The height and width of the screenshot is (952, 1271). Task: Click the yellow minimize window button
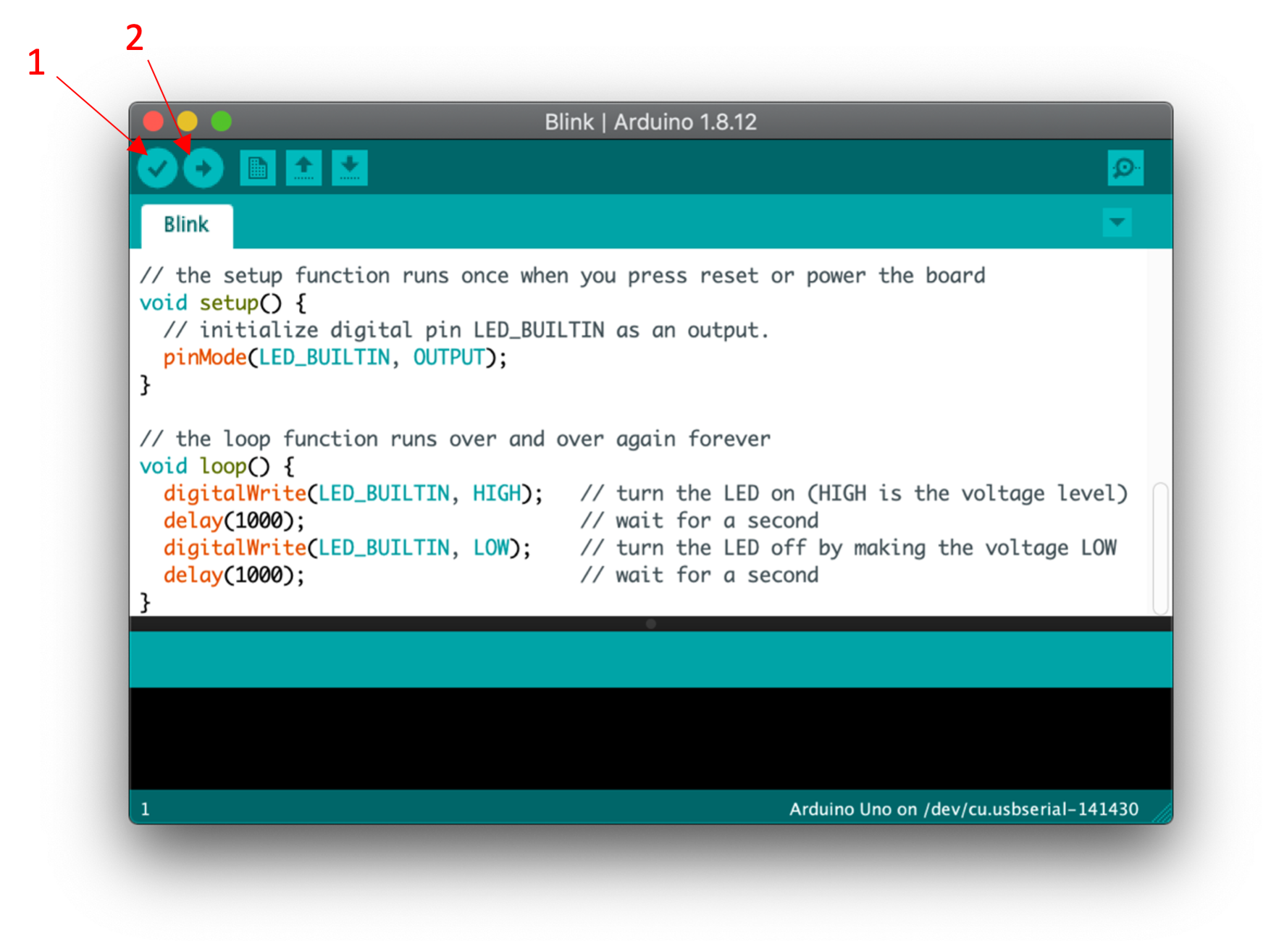[187, 121]
